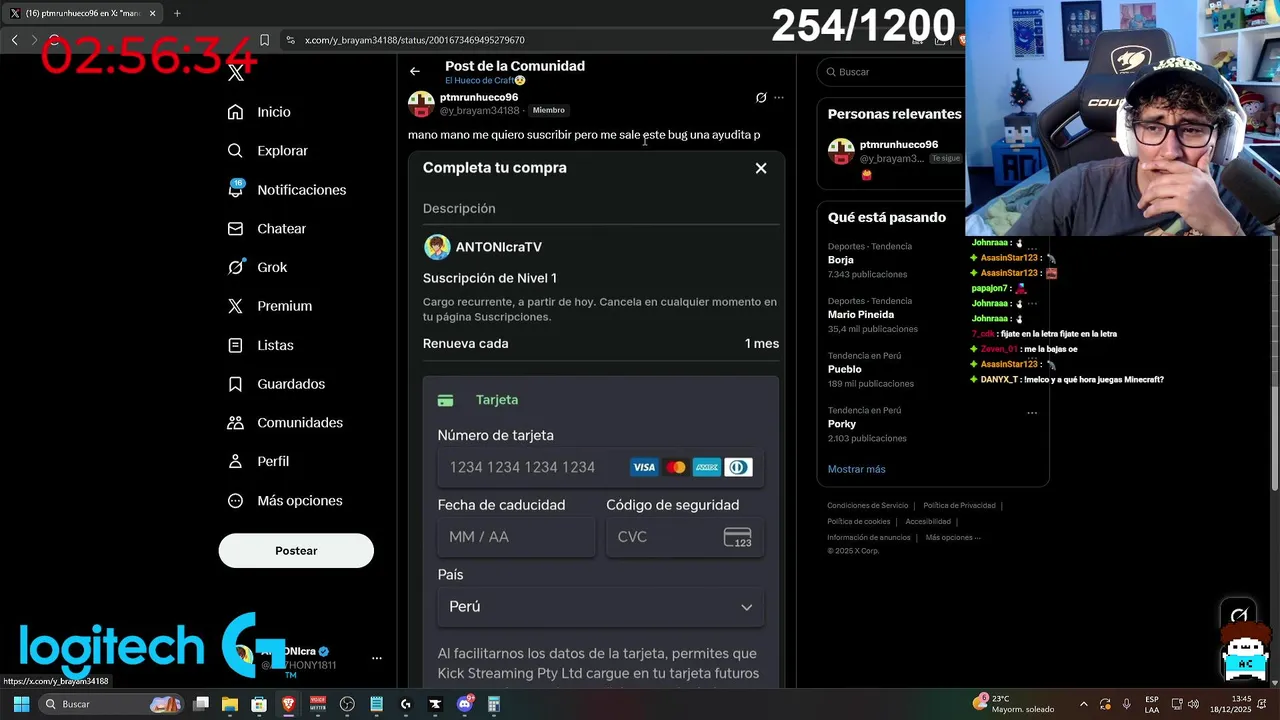Click Mostrar más under trends
The height and width of the screenshot is (720, 1280).
pyautogui.click(x=856, y=469)
